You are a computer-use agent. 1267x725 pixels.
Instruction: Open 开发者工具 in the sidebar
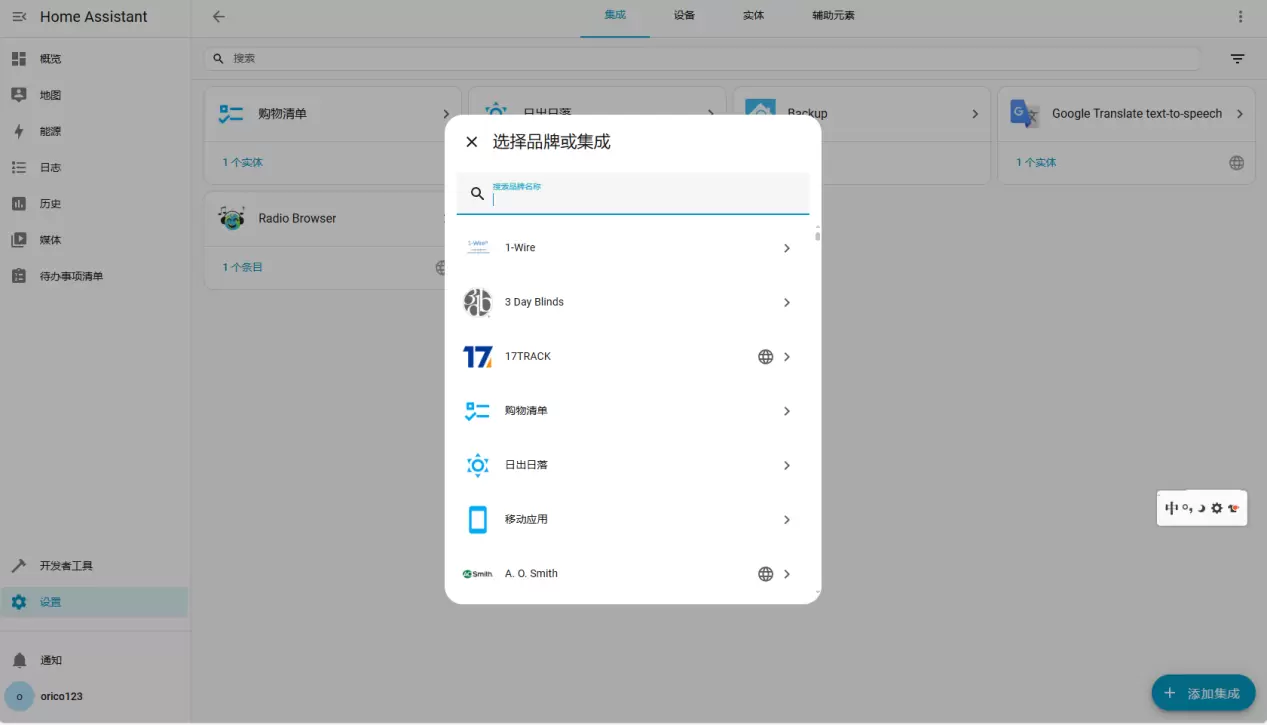(x=66, y=566)
